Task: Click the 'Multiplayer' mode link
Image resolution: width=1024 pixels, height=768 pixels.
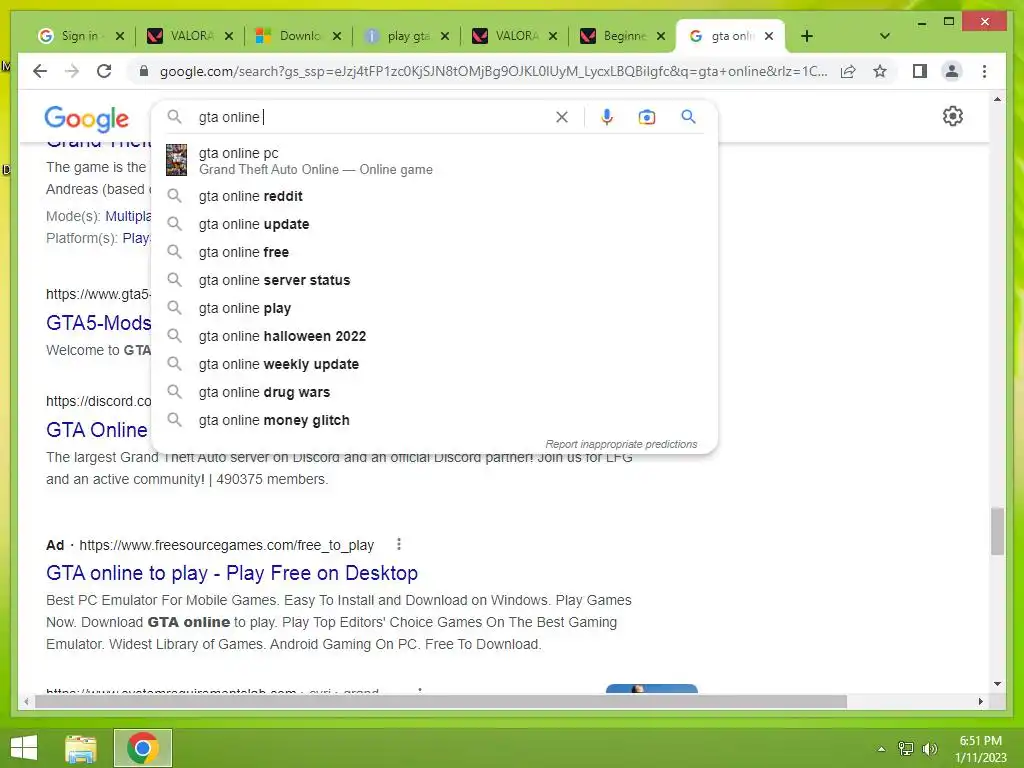Action: coord(128,216)
